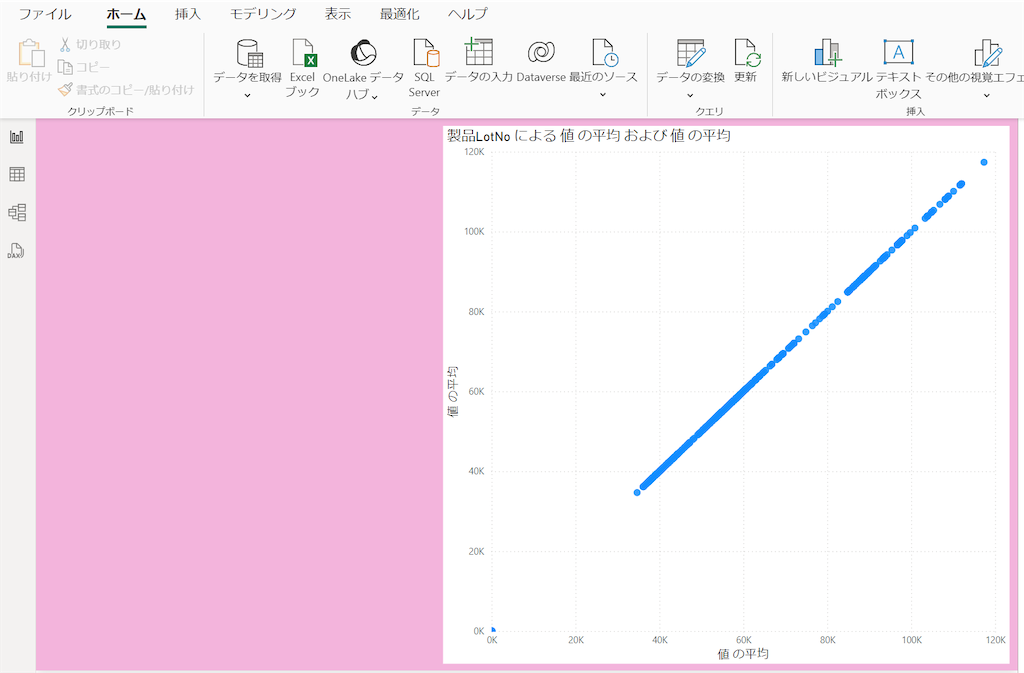Expand the 最近のソース dropdown arrow
1024x673 pixels.
point(603,95)
